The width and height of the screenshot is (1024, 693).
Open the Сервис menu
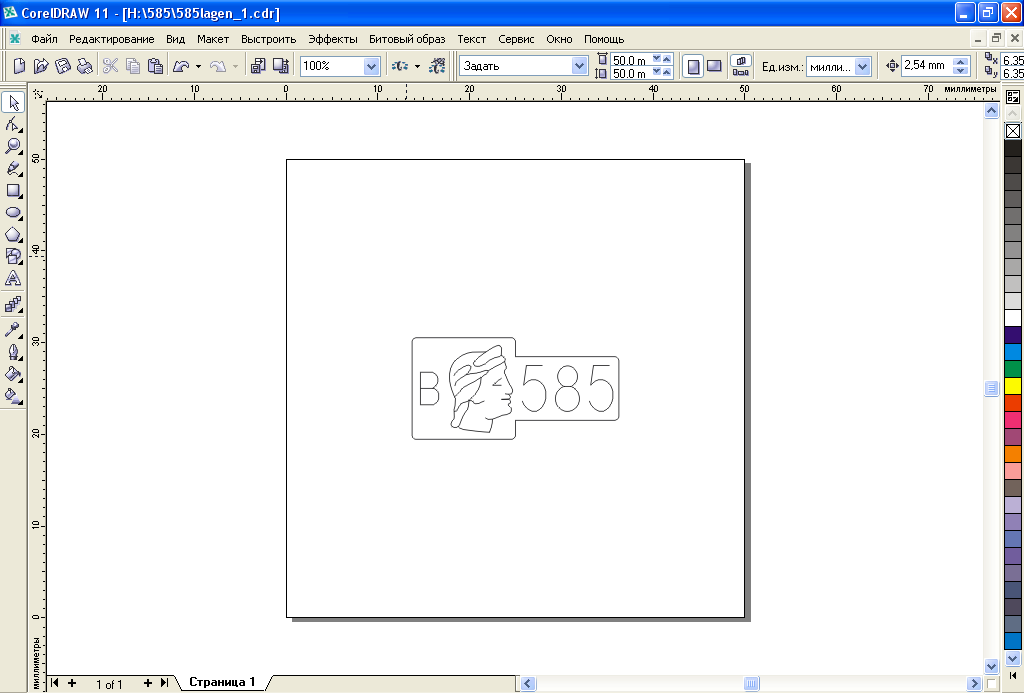[x=516, y=39]
